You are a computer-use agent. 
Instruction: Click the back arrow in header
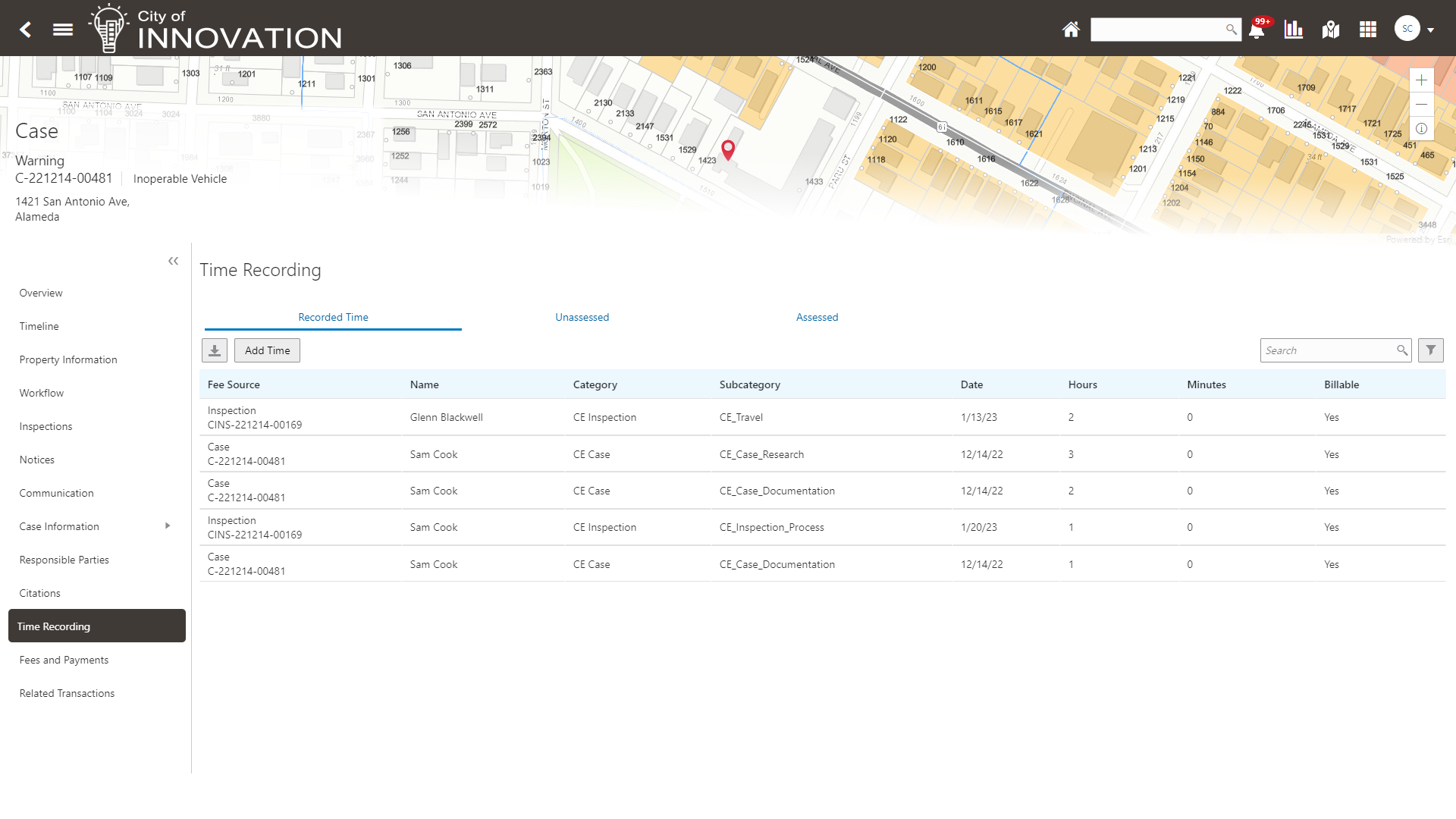(26, 30)
